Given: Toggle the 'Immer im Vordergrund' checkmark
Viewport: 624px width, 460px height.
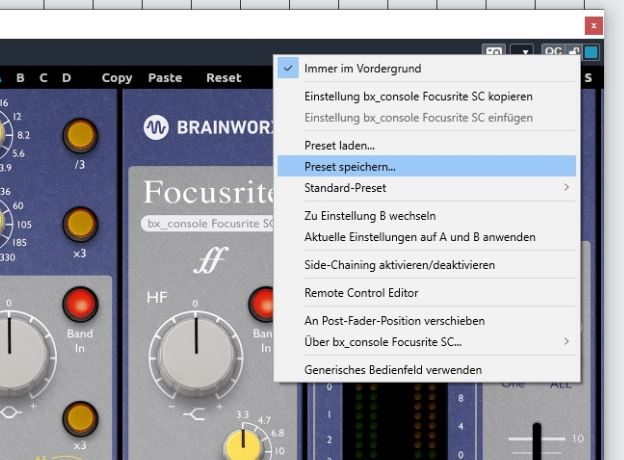Looking at the screenshot, I should (427, 68).
